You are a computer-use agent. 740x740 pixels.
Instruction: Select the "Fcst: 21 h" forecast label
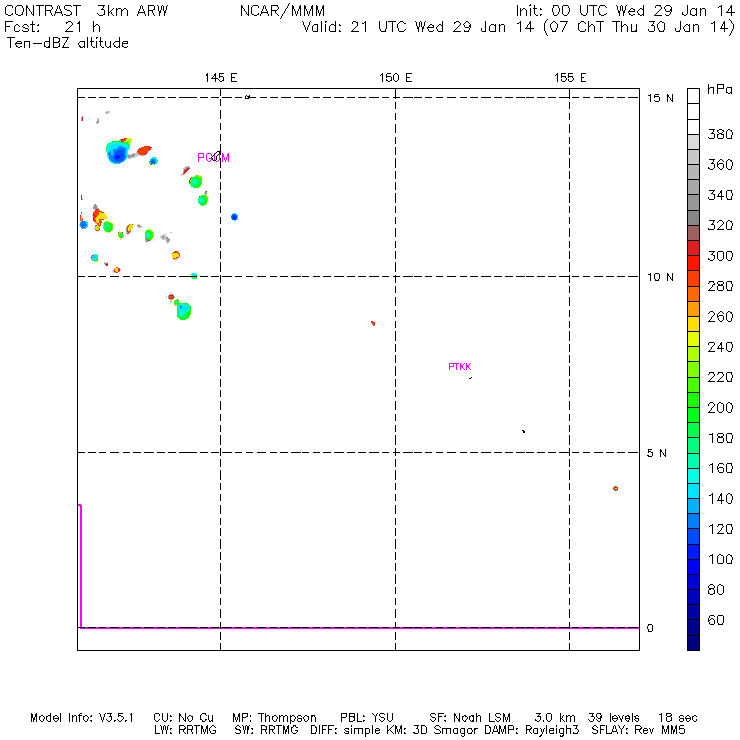pos(52,27)
